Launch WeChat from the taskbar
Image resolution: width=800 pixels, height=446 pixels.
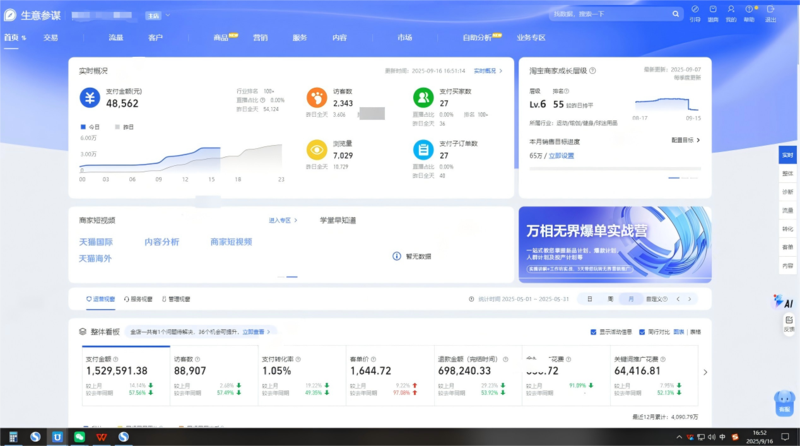[80, 437]
